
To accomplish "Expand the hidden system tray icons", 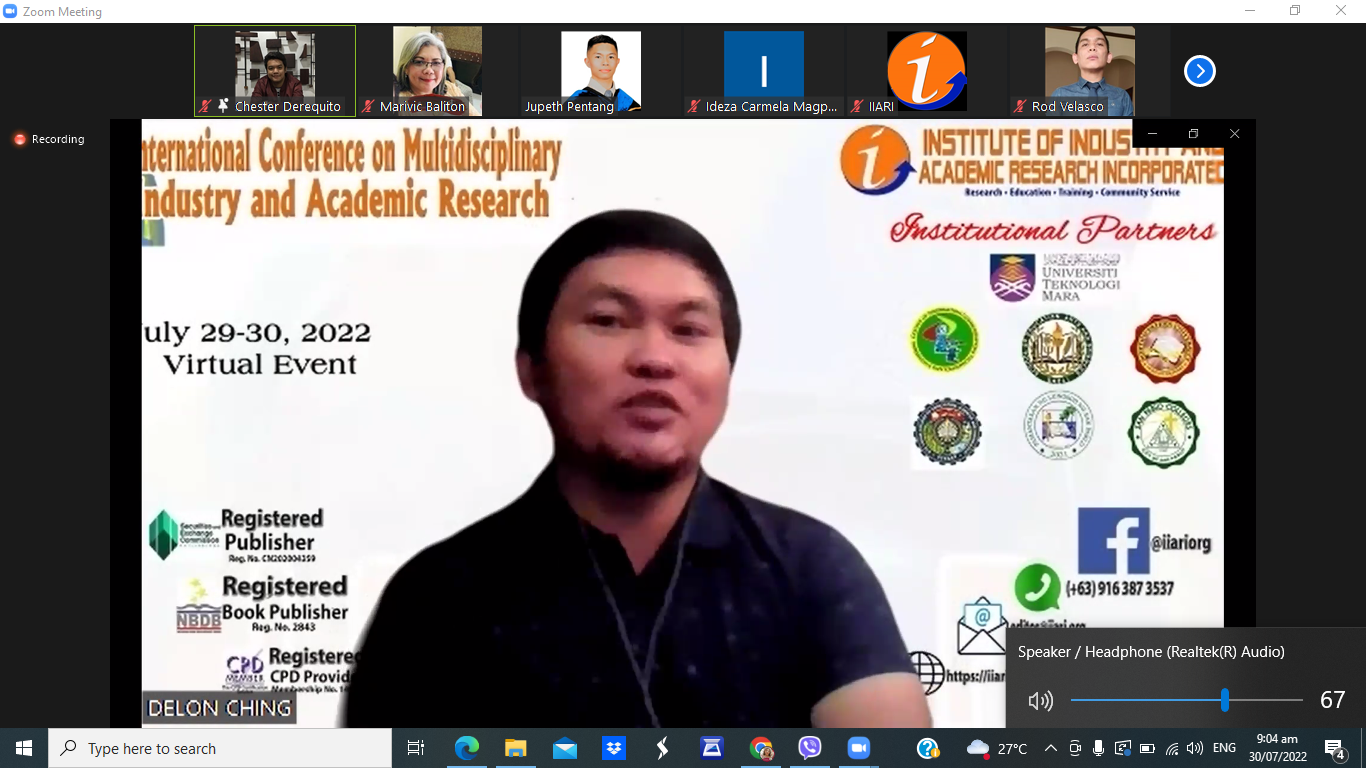I will pos(1050,748).
